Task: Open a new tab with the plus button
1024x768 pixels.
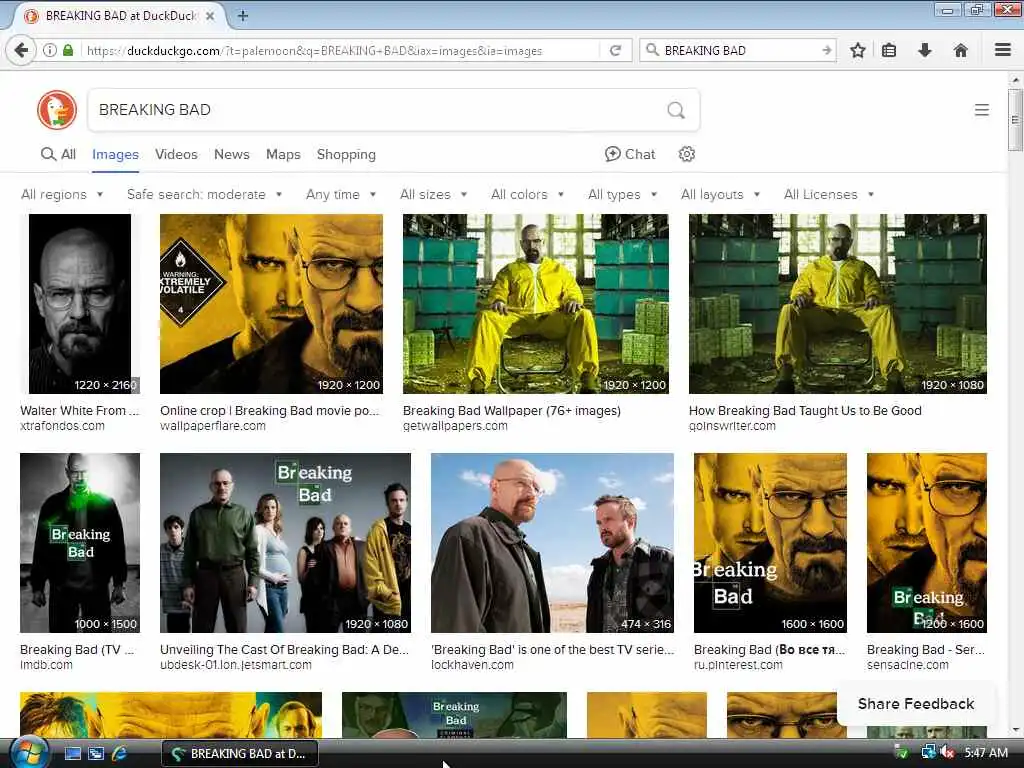Action: click(x=243, y=16)
